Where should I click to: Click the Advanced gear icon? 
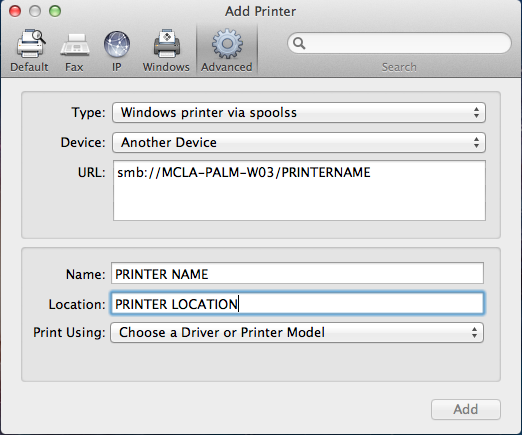pos(227,44)
